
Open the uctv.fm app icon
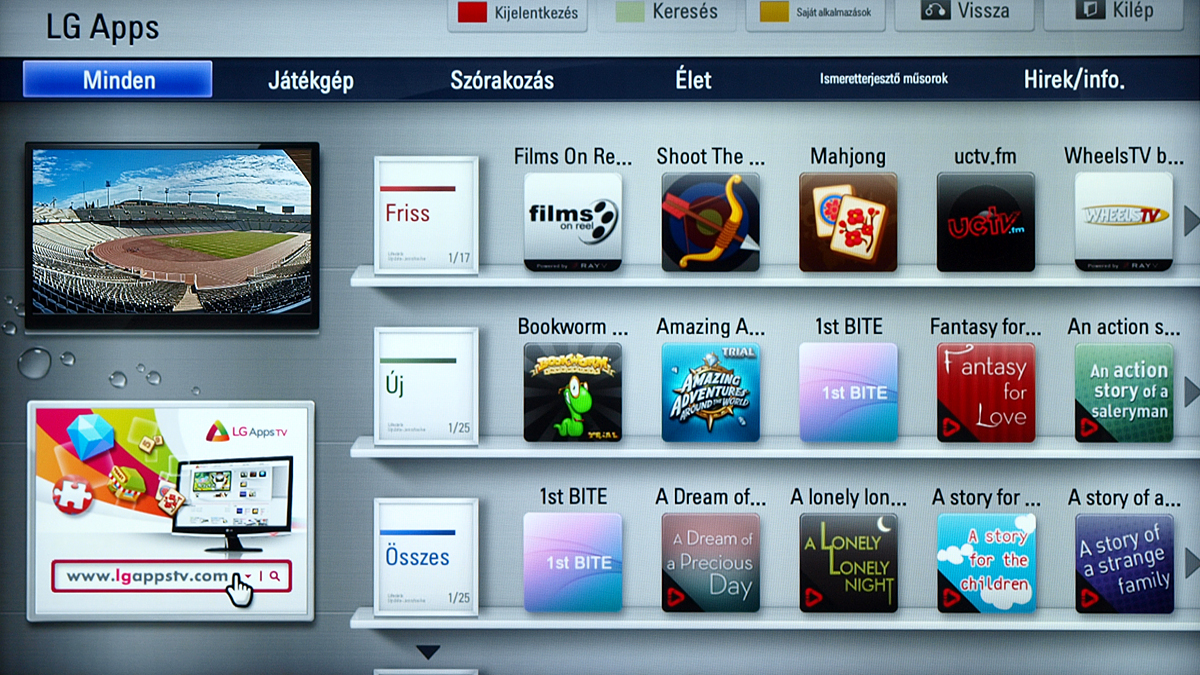coord(986,222)
